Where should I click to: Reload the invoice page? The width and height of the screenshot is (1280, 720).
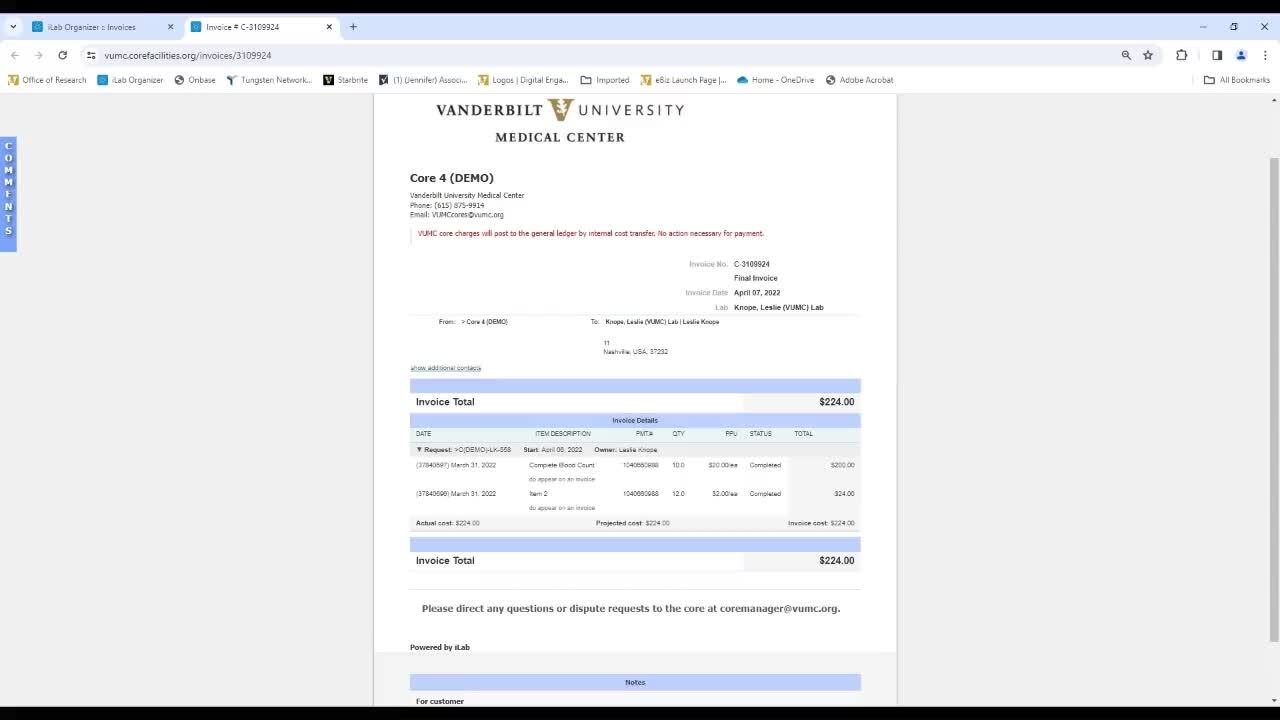(x=62, y=55)
